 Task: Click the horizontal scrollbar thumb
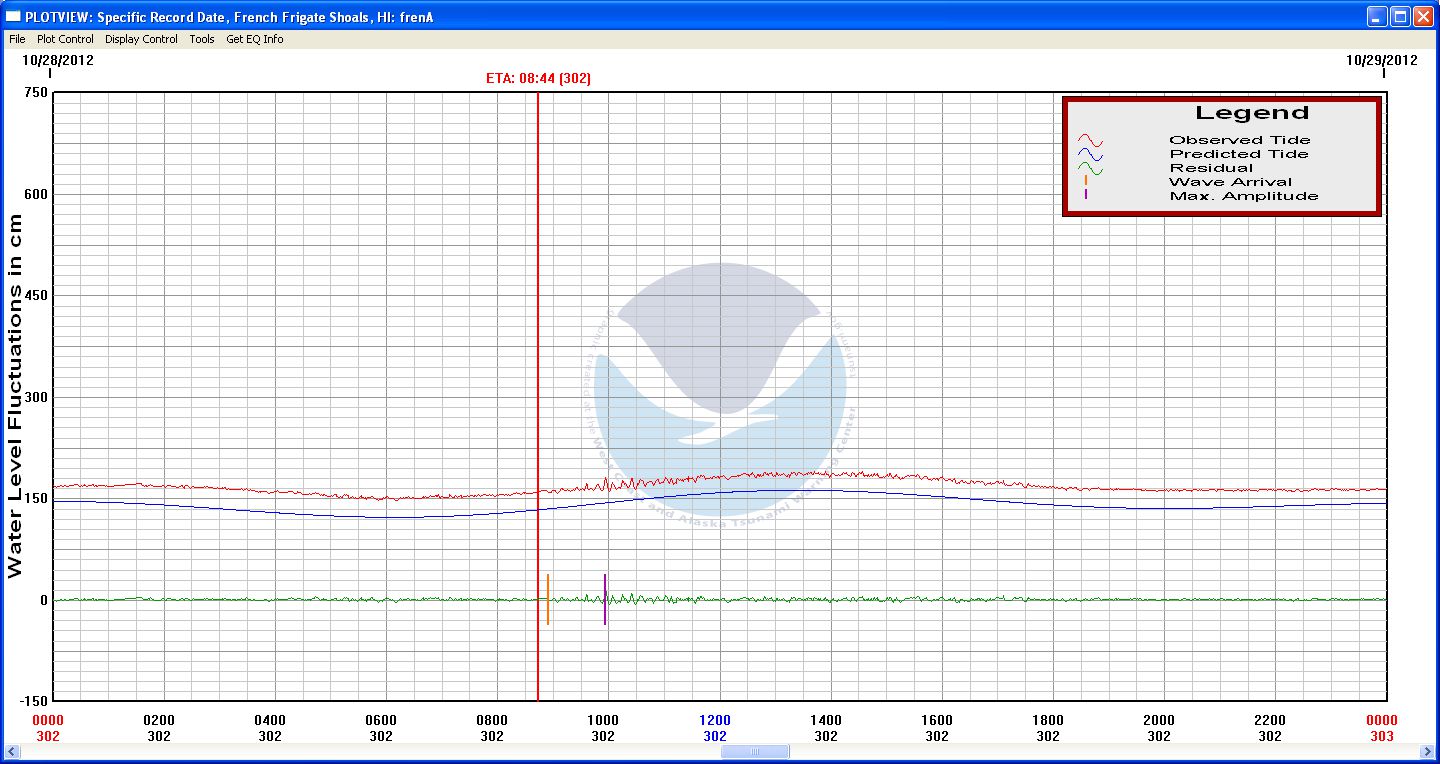[755, 752]
